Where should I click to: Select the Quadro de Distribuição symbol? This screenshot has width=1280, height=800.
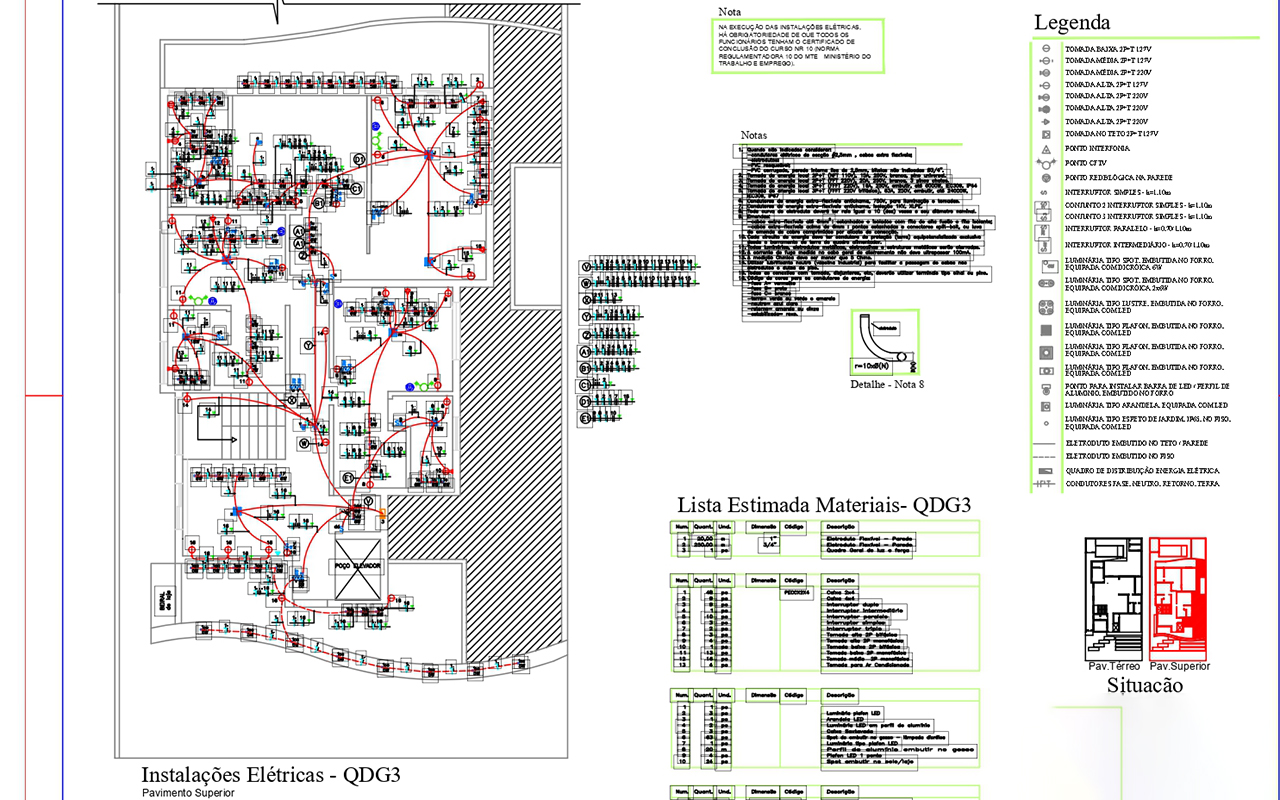[1045, 471]
